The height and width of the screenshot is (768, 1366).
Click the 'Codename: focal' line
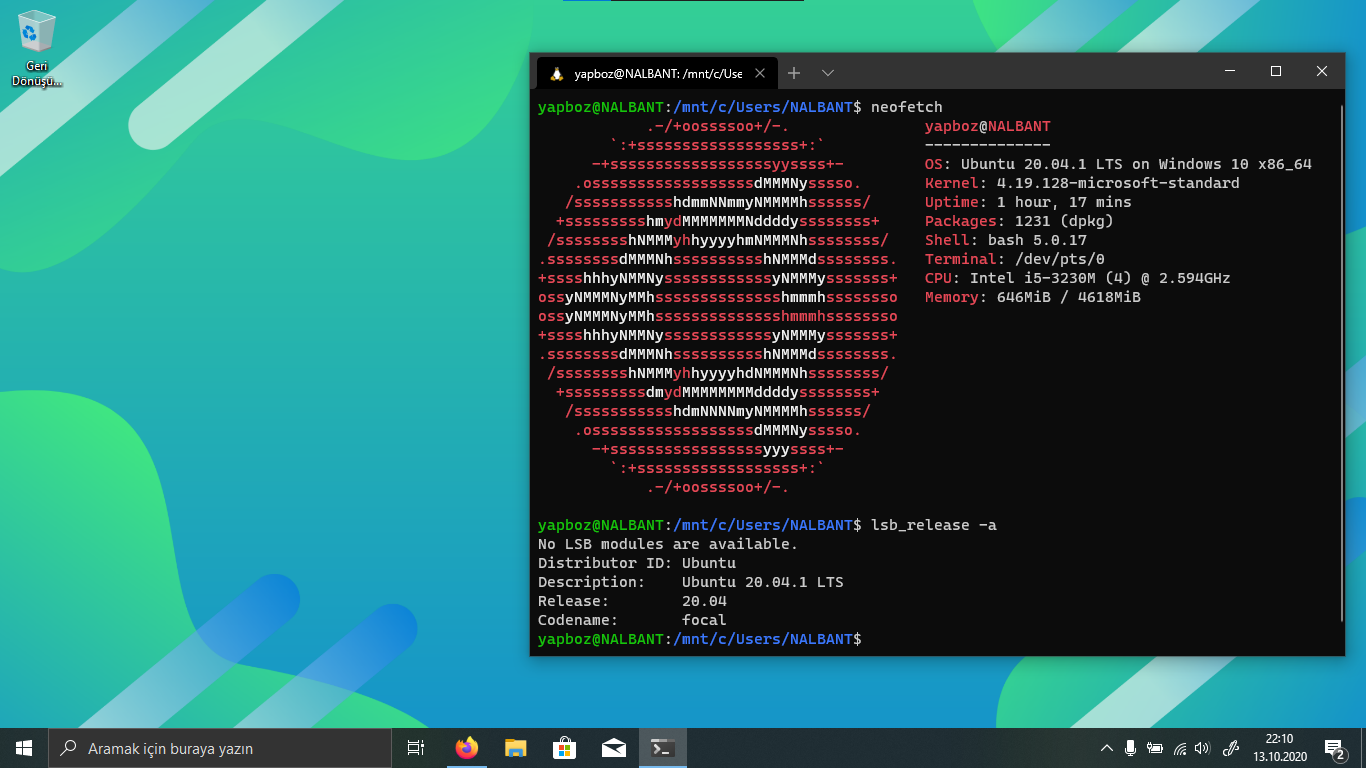632,620
